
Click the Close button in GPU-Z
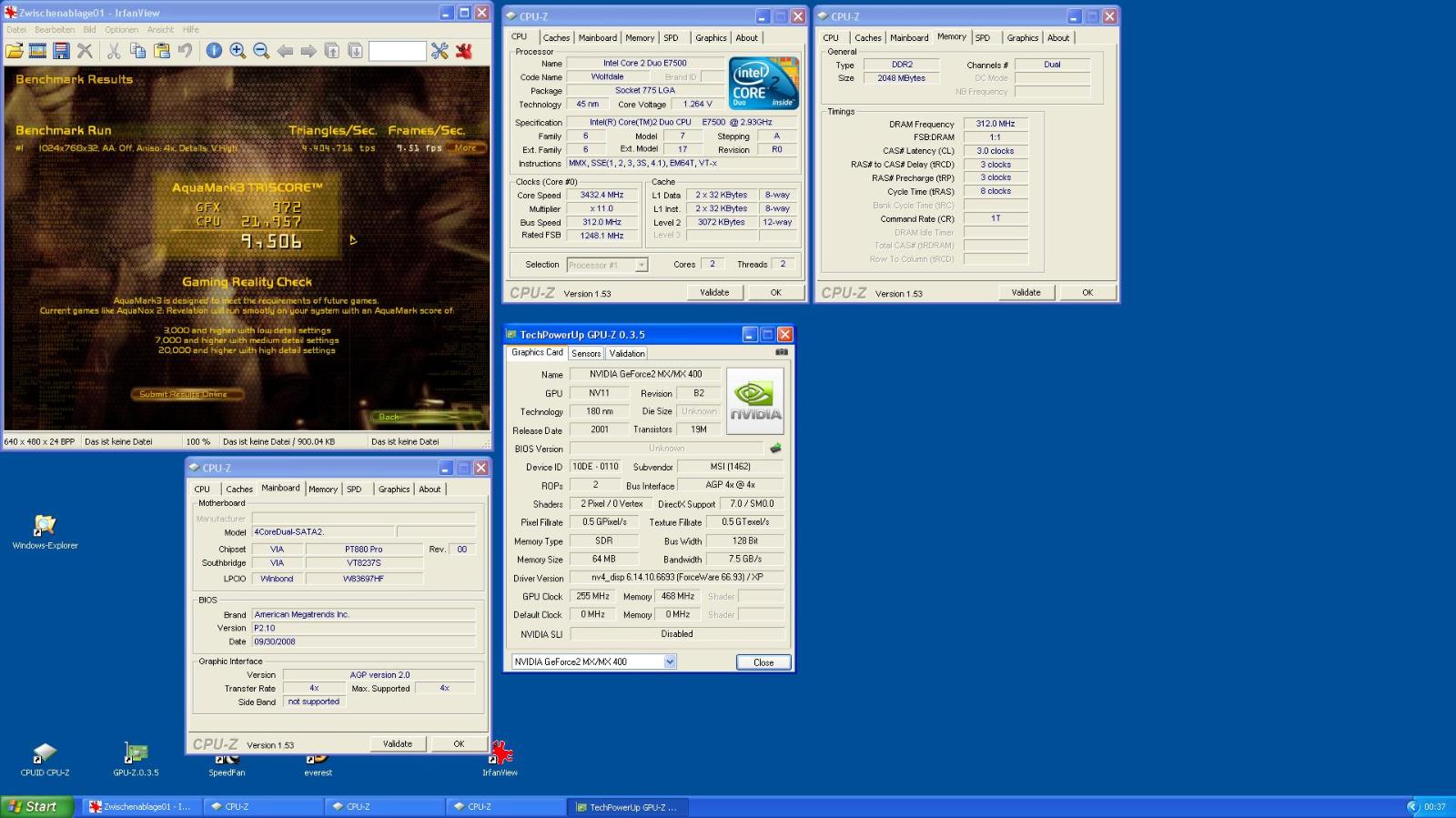tap(763, 661)
